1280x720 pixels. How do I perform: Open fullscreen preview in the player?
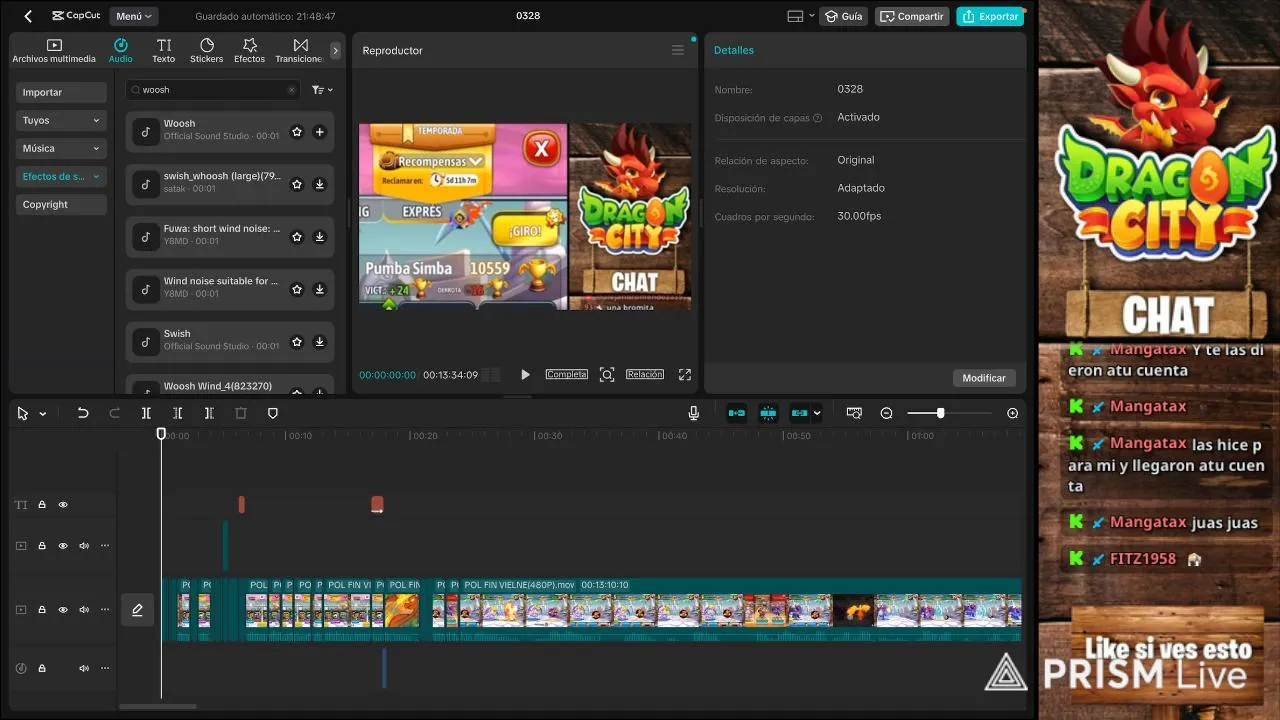[x=685, y=374]
